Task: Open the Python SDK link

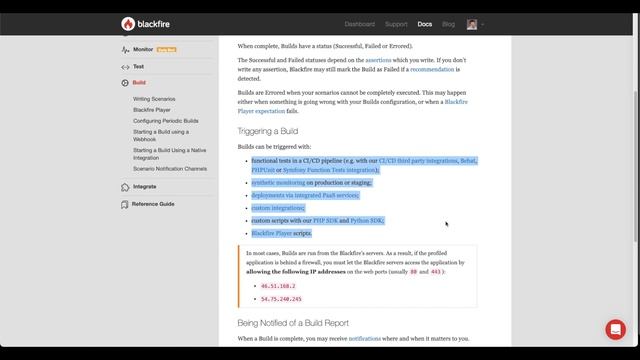Action: pos(366,220)
